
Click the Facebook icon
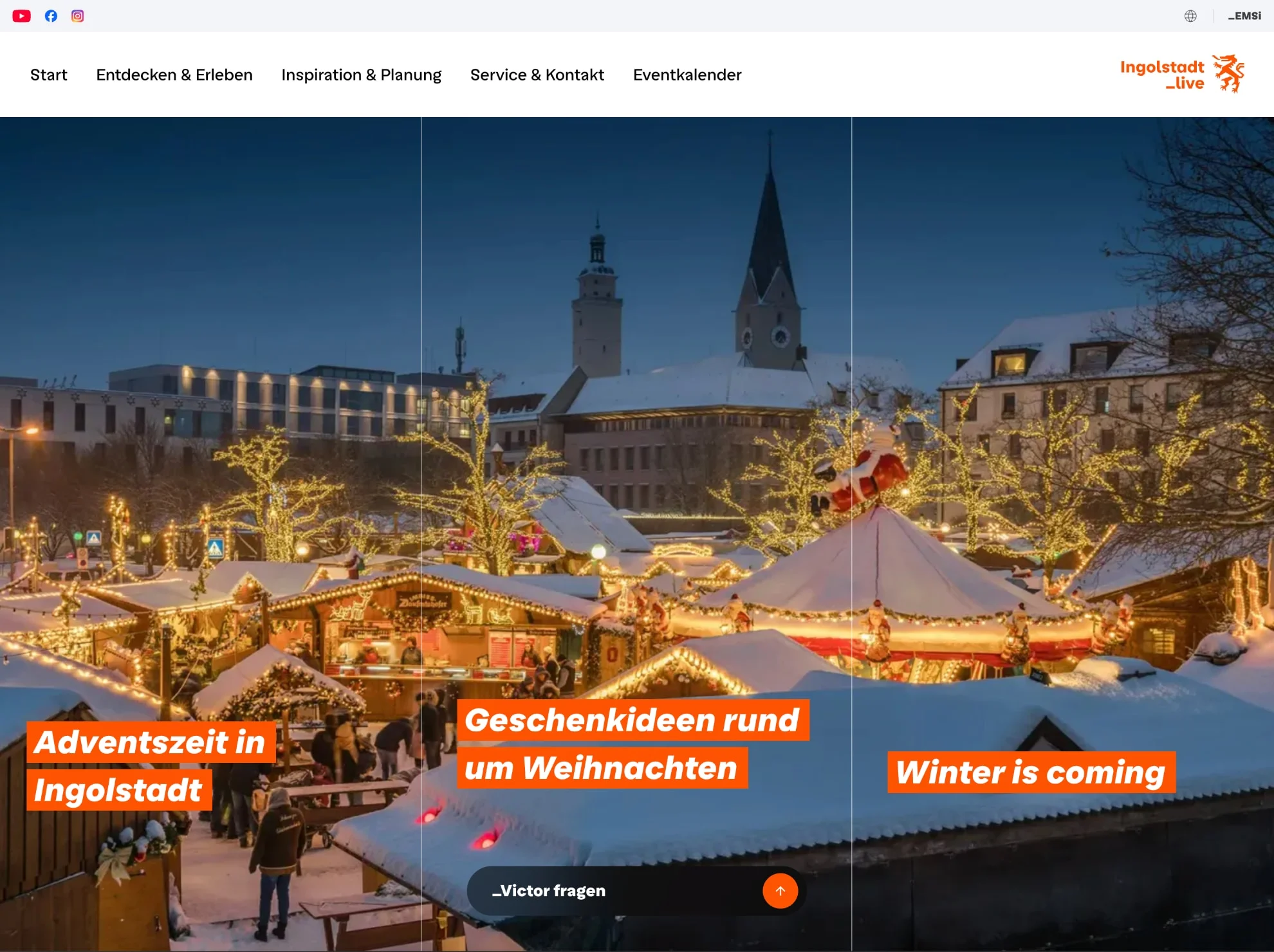coord(51,15)
